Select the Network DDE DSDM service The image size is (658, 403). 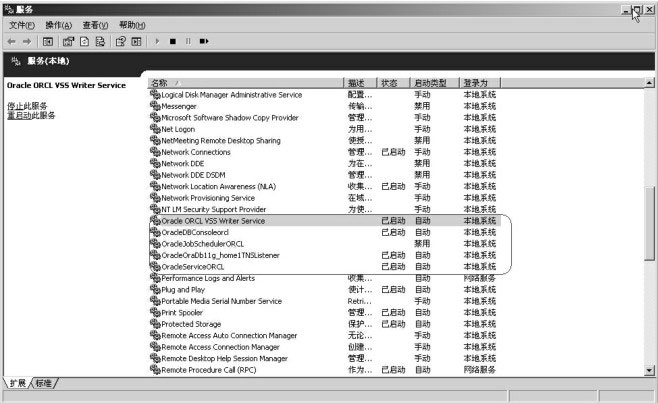tap(193, 175)
